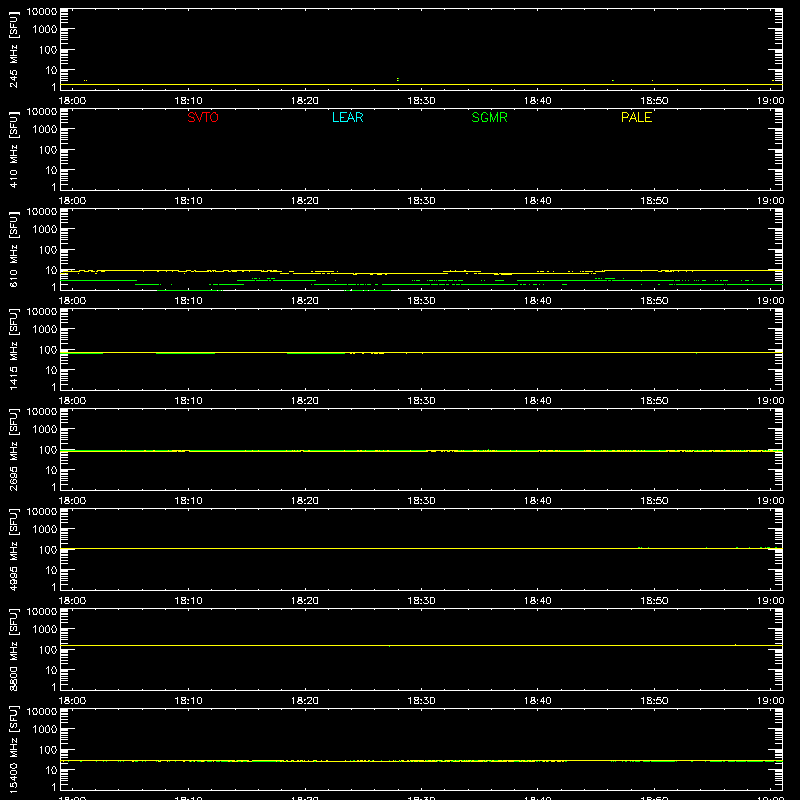
Task: Click the 18:40 tick under the 4995 MHz plot
Action: click(538, 601)
